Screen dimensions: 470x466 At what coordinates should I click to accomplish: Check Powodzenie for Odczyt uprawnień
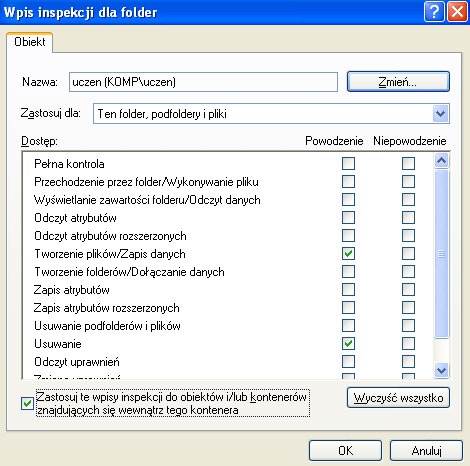tap(348, 362)
